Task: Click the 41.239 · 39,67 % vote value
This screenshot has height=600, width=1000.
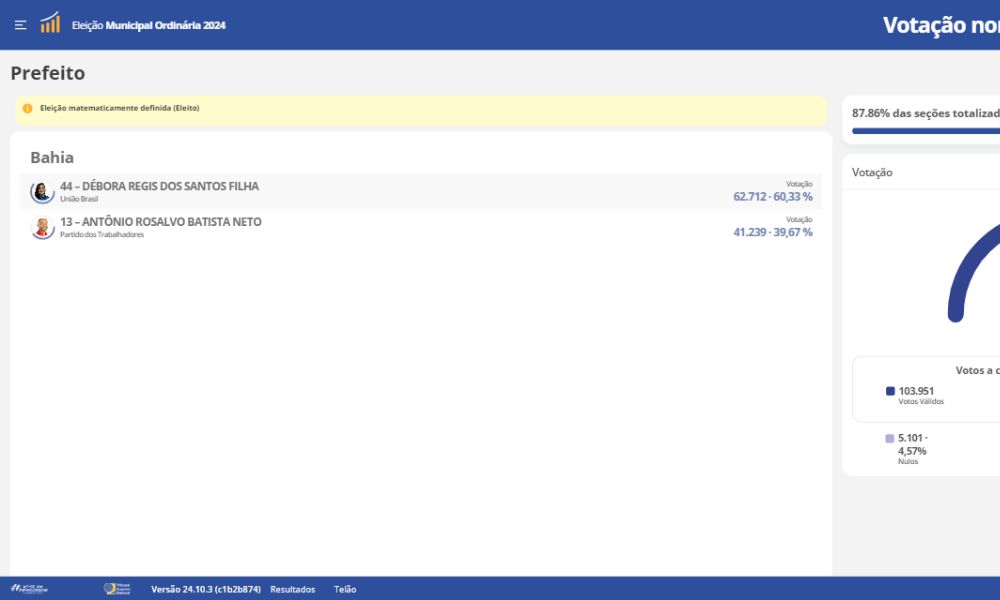Action: 772,233
